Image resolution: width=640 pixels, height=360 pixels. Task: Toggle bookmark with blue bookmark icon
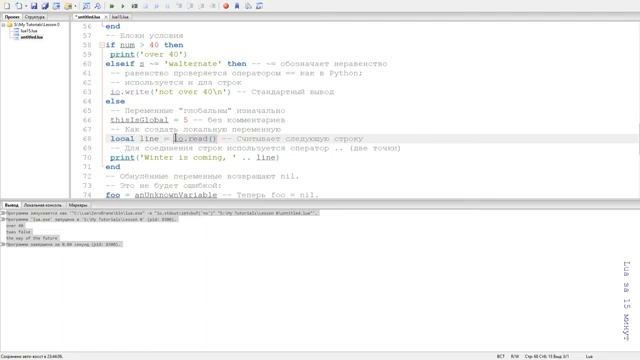coord(237,6)
